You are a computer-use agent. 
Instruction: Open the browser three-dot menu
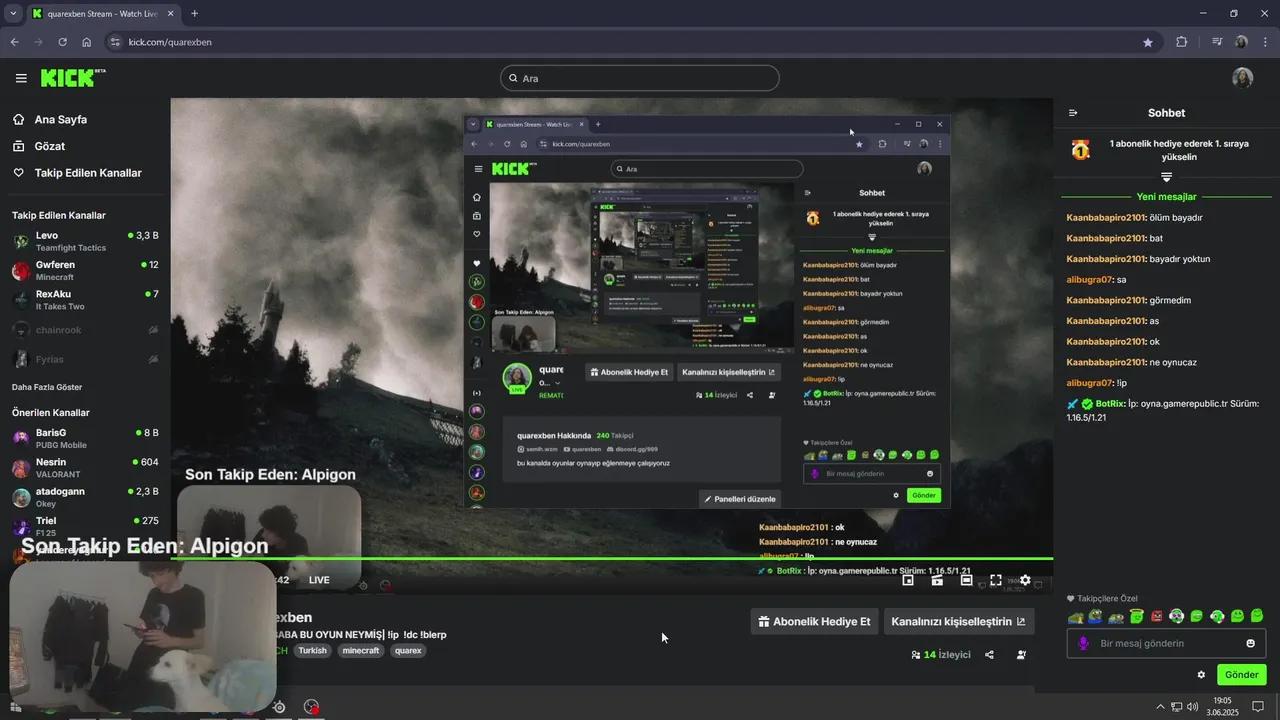pyautogui.click(x=1265, y=42)
